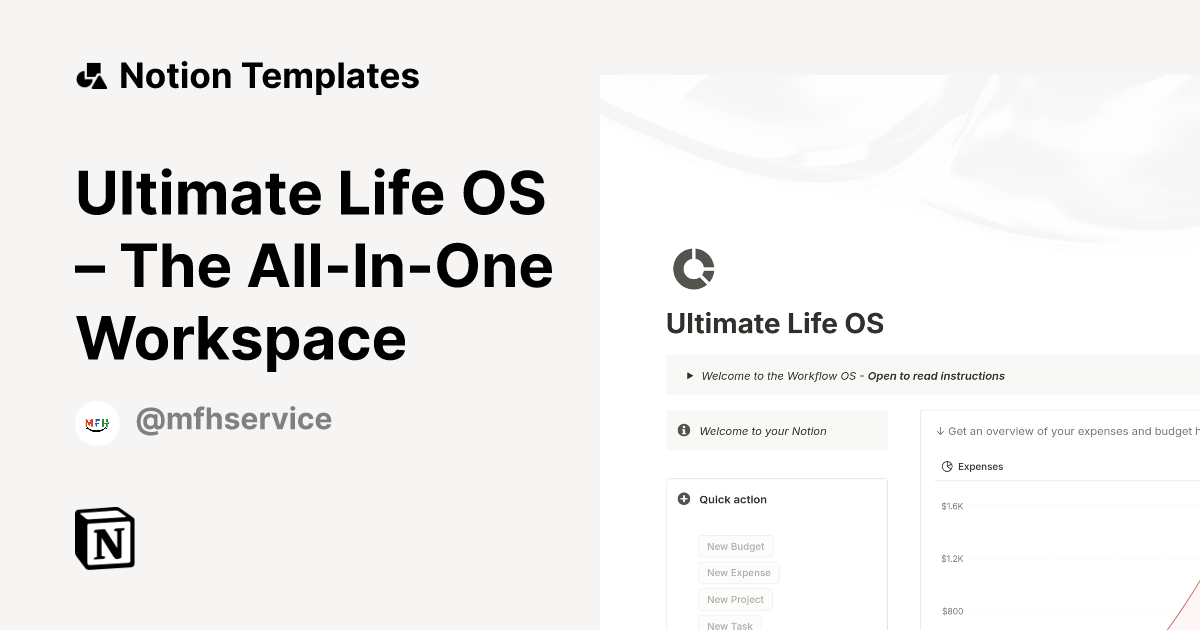Screen dimensions: 1200x630
Task: Click the MFH avatar beside @mfhservice
Action: pos(97,422)
